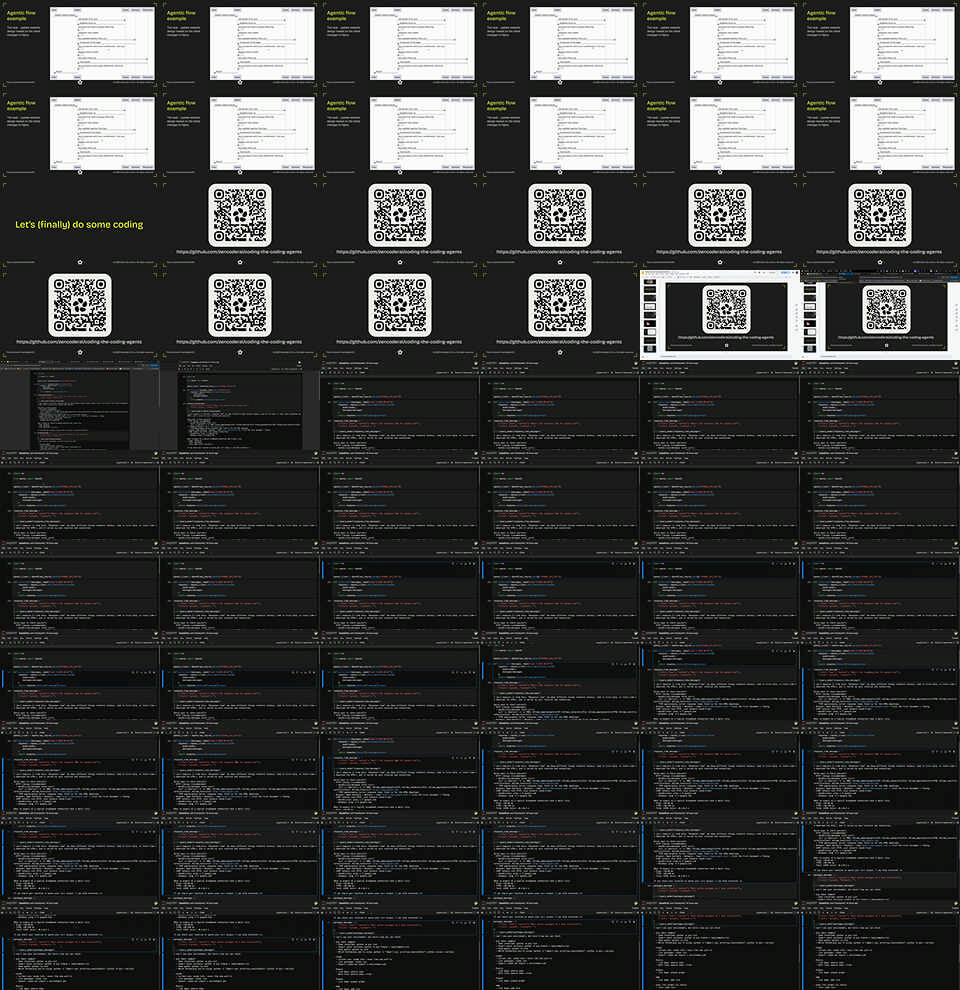Click QR code beside the coding title slide
This screenshot has height=990, width=960.
pyautogui.click(x=239, y=215)
